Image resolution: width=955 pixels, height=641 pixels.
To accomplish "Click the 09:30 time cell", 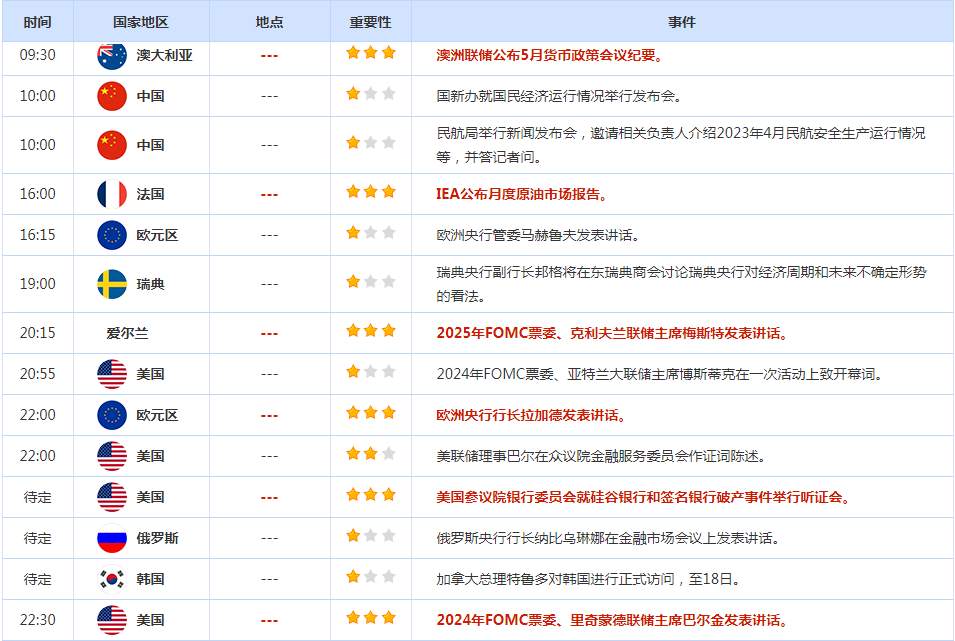I will (37, 55).
